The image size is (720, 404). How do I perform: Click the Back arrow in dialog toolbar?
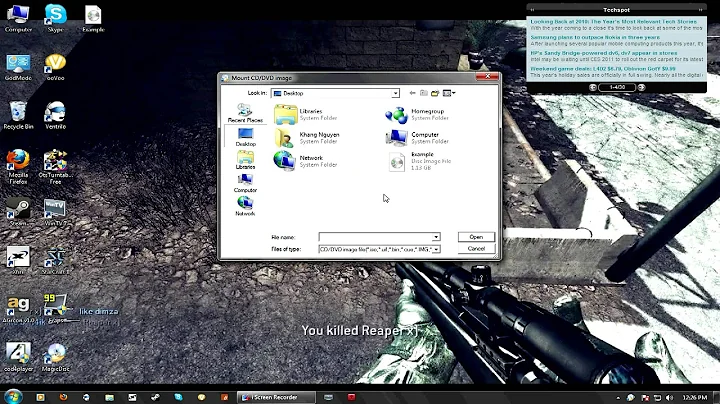tap(412, 93)
